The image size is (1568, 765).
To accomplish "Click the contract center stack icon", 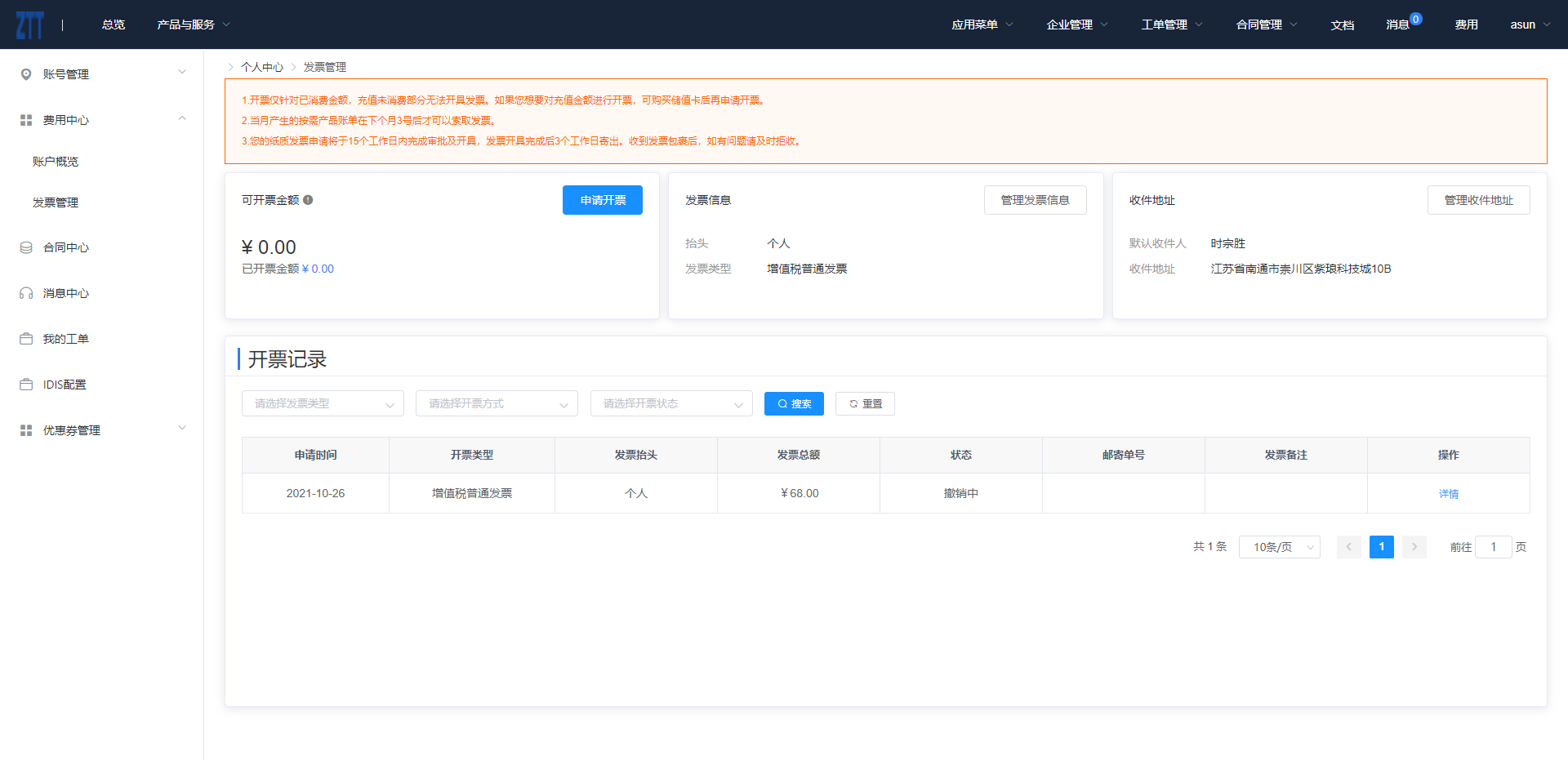I will click(26, 247).
